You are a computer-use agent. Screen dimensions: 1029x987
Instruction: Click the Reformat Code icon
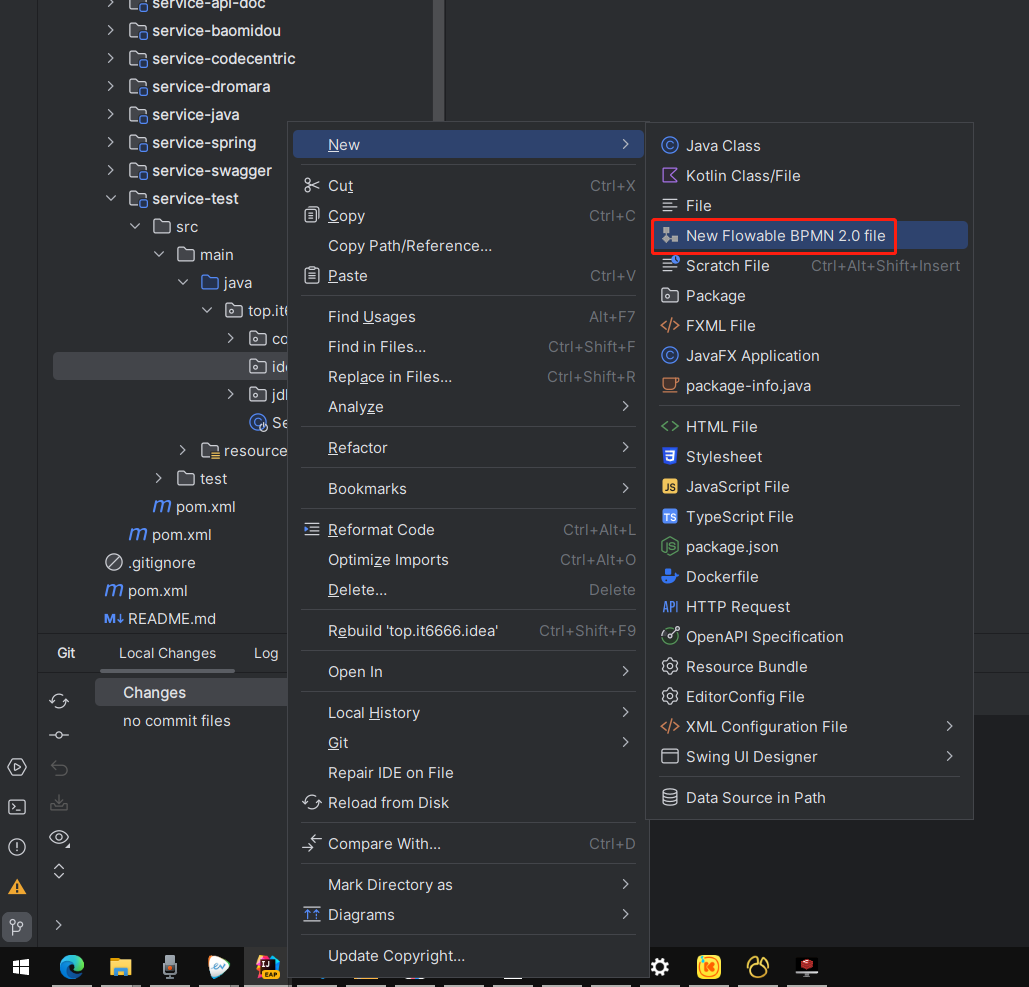coord(312,530)
